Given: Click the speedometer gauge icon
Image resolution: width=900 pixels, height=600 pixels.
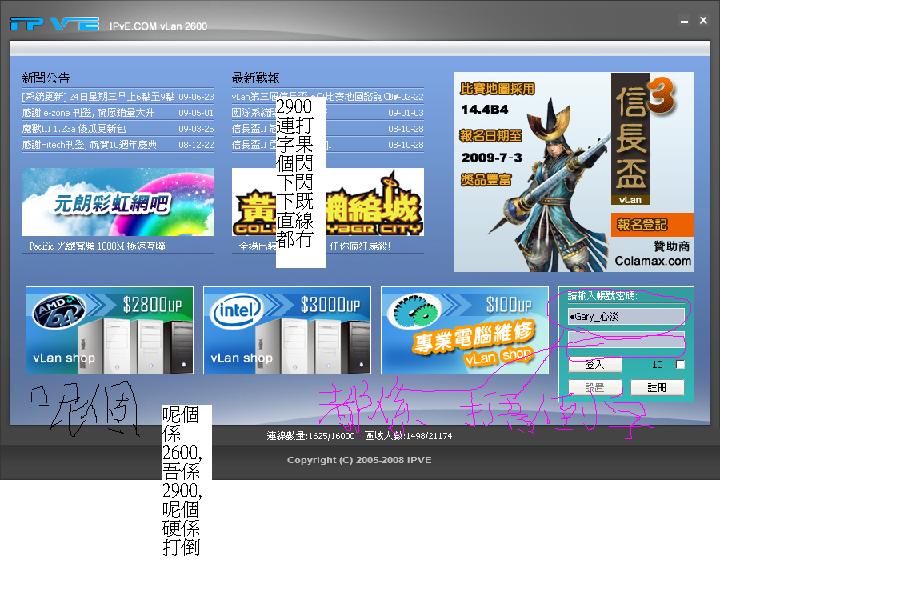Looking at the screenshot, I should coord(414,312).
